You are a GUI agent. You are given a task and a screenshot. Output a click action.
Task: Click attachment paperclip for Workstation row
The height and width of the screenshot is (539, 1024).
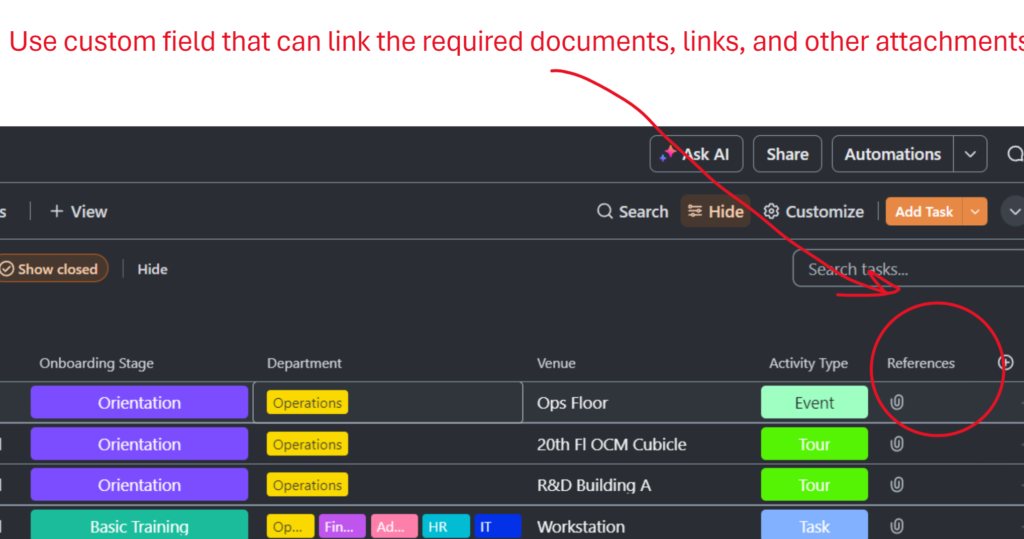tap(897, 526)
